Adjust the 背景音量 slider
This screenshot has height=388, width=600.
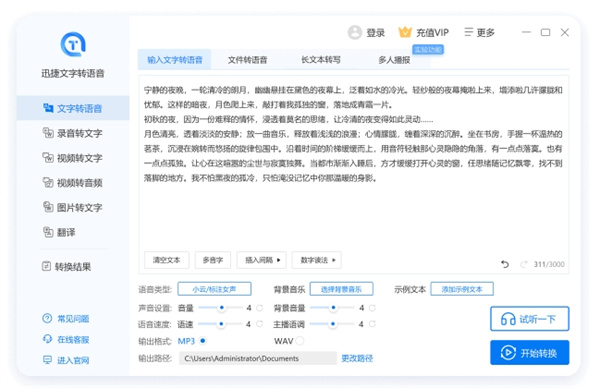[x=333, y=308]
